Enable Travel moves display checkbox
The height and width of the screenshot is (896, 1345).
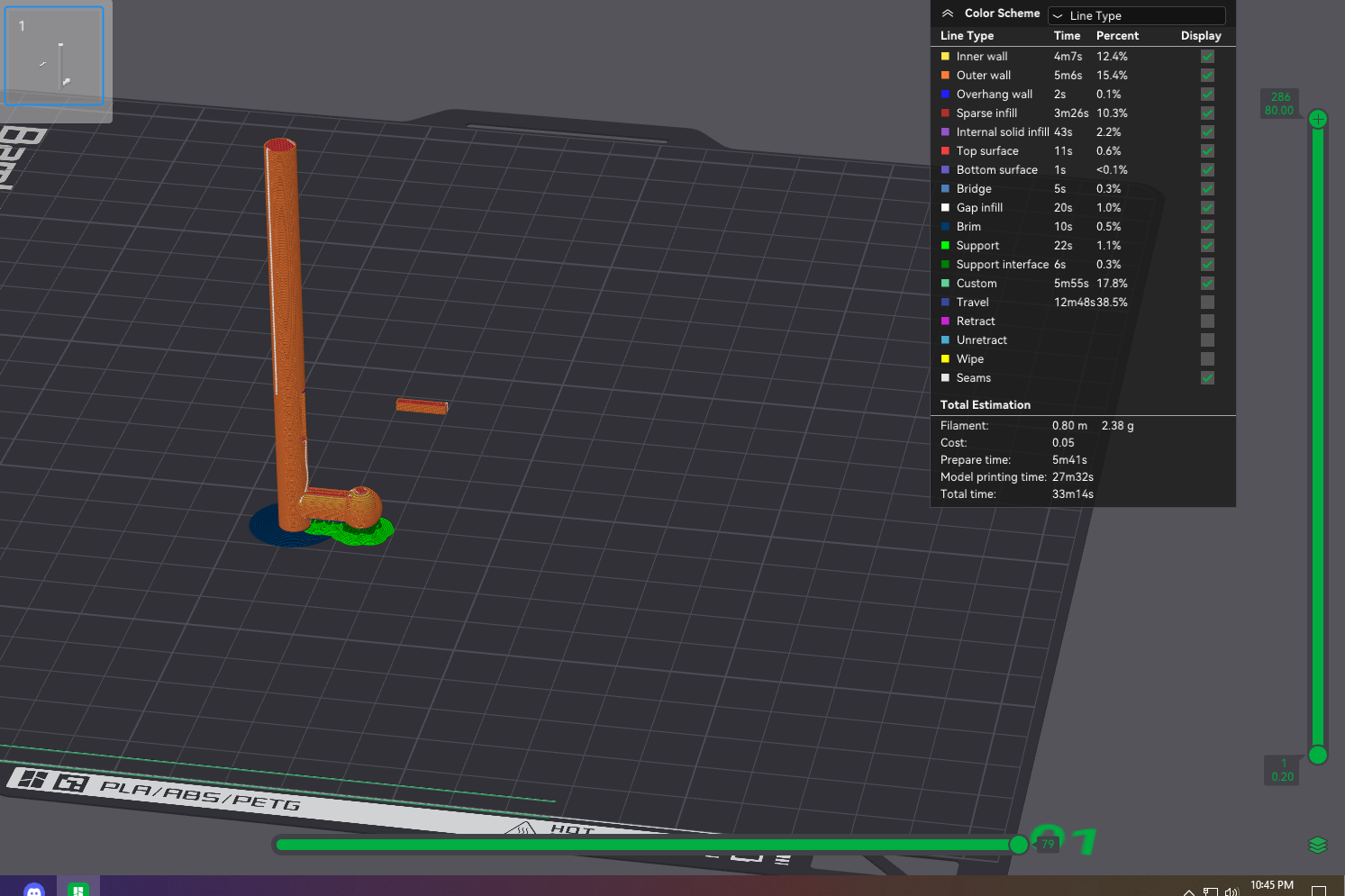(1207, 303)
